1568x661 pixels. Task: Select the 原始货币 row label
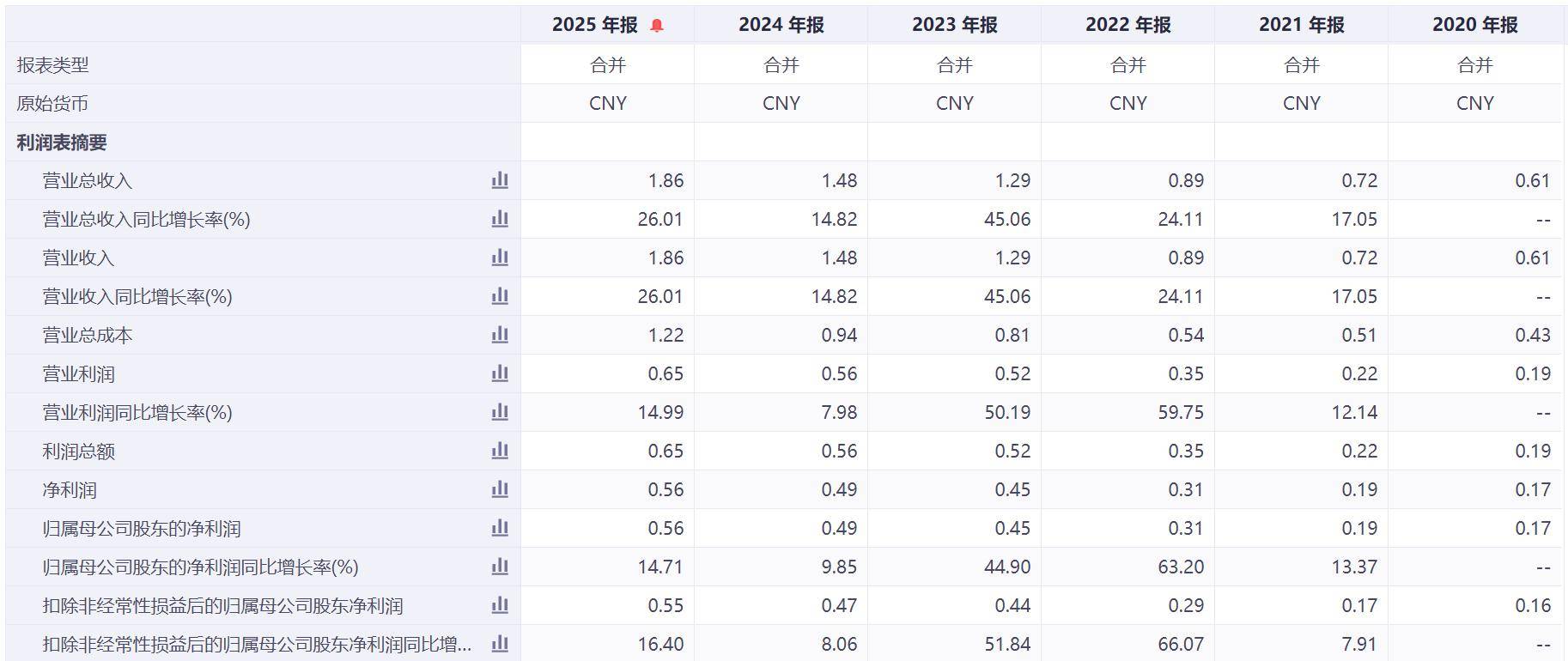pos(52,104)
